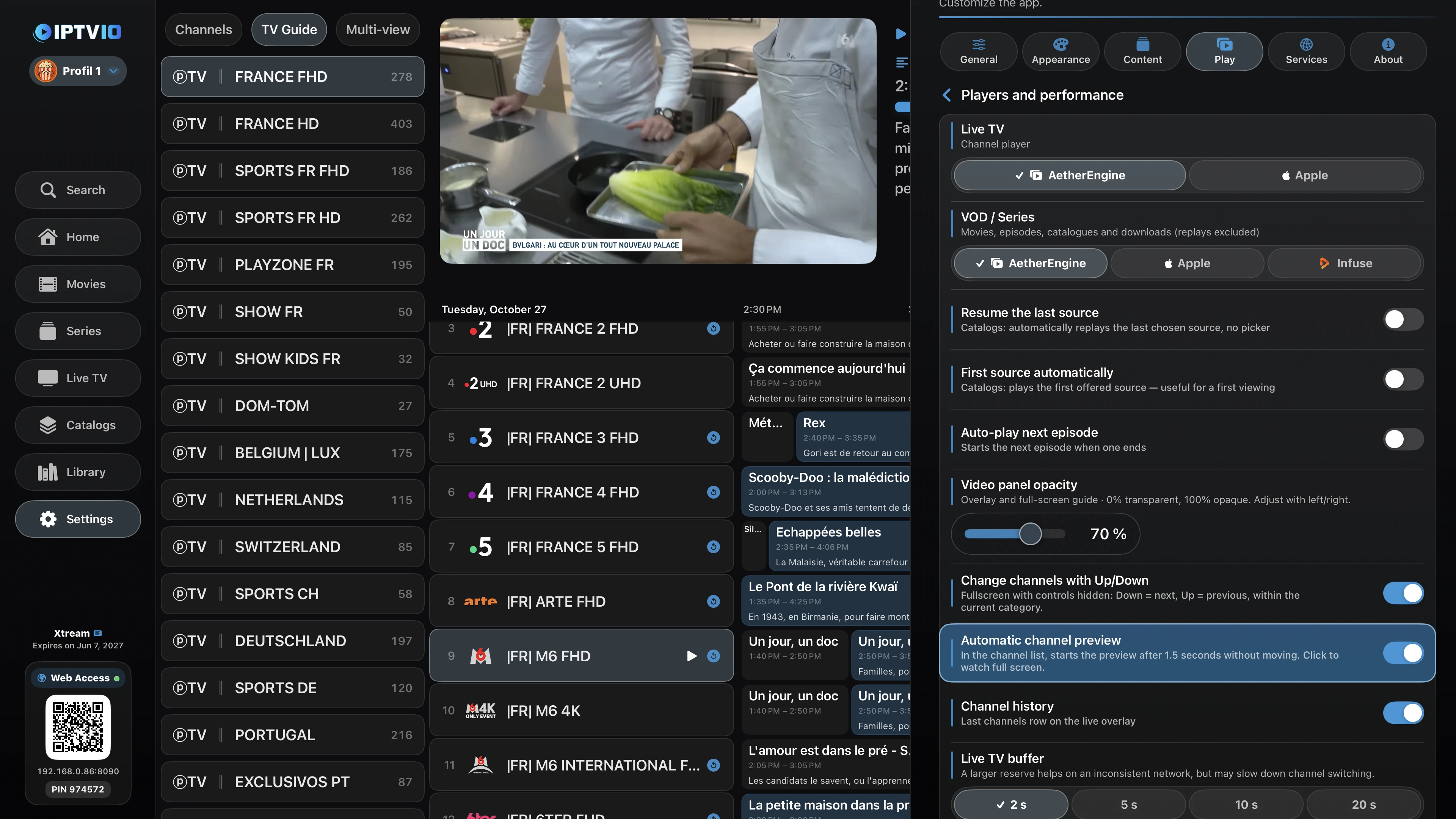Select the BELGIUM | LUX category

point(292,453)
